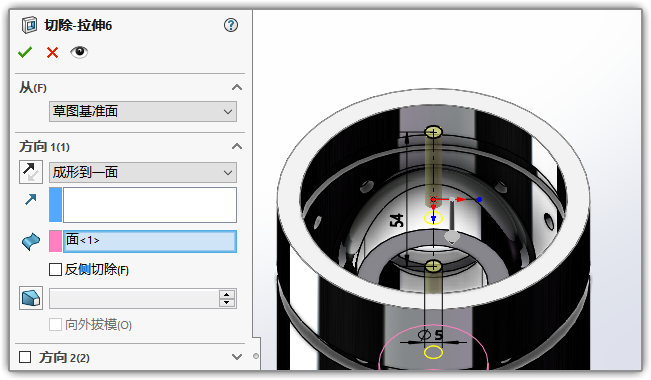Click the pink swatch next to 面<1>

click(x=56, y=241)
